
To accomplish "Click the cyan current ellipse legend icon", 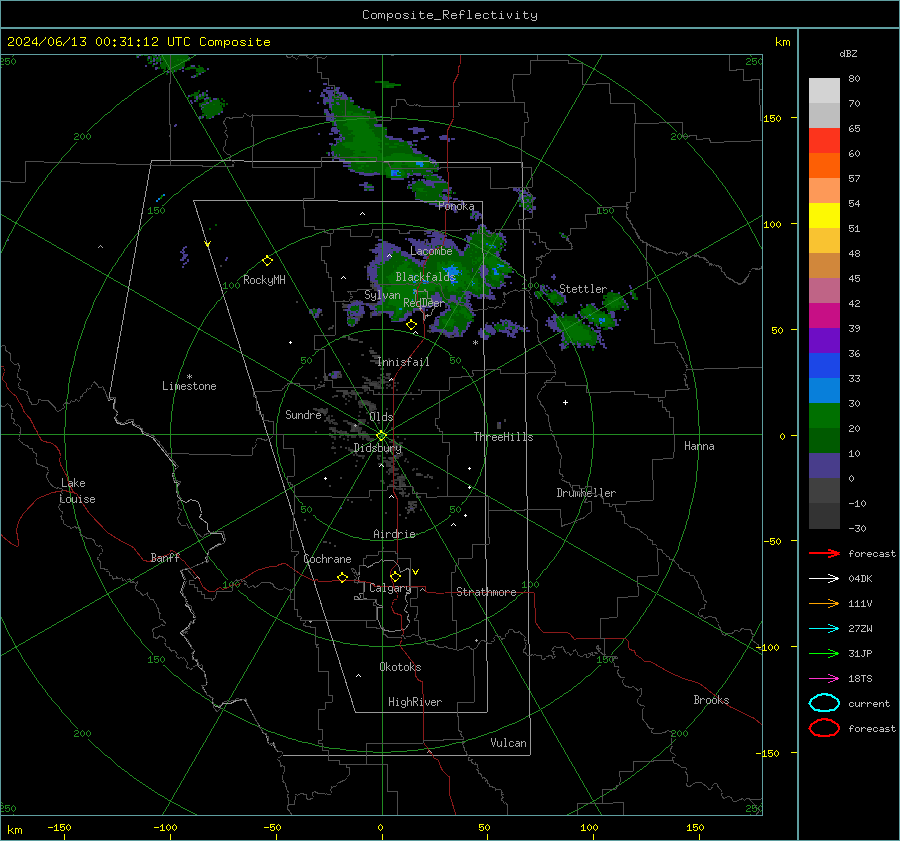I will coord(824,703).
